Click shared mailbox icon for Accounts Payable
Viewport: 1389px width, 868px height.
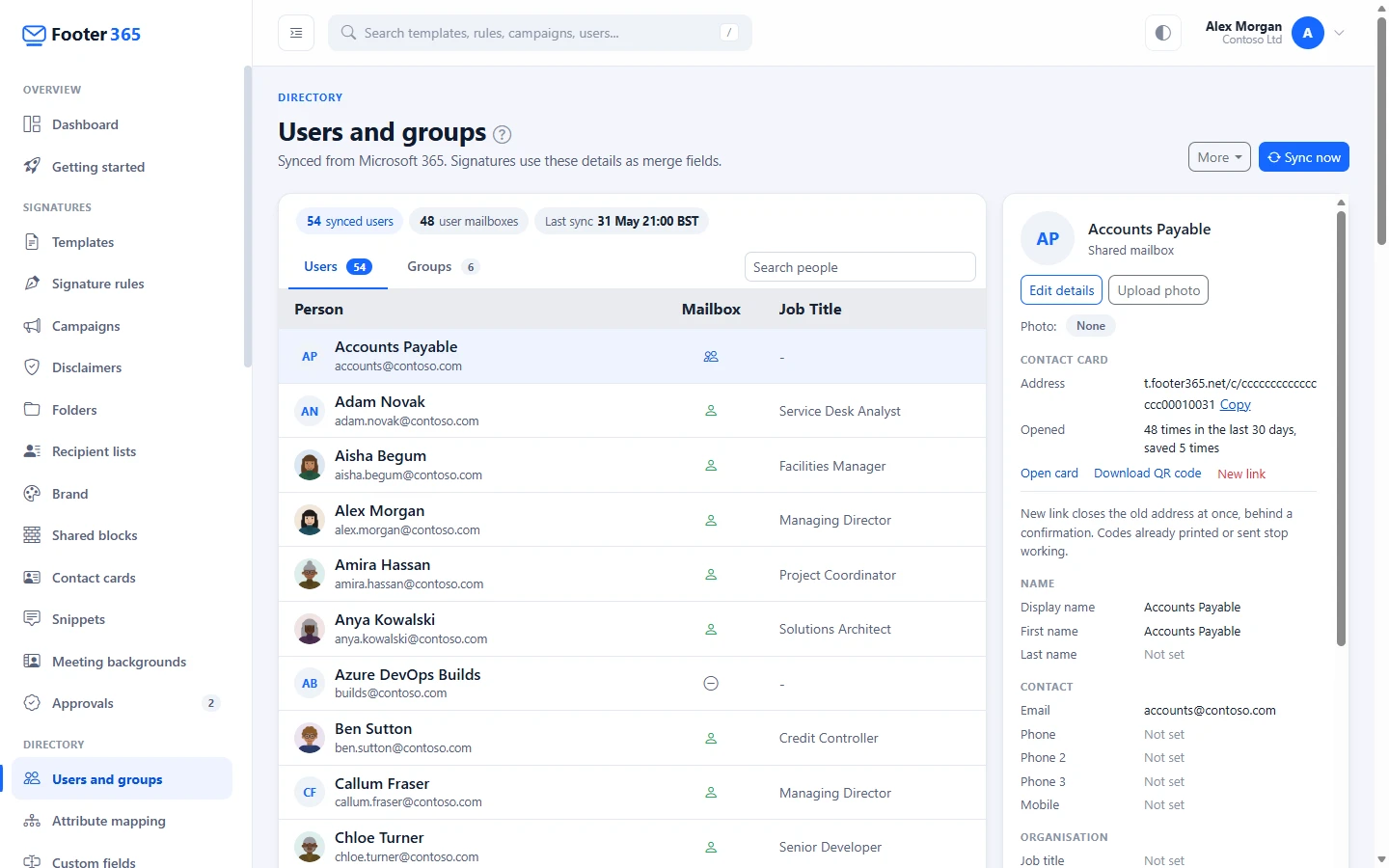[x=711, y=357]
